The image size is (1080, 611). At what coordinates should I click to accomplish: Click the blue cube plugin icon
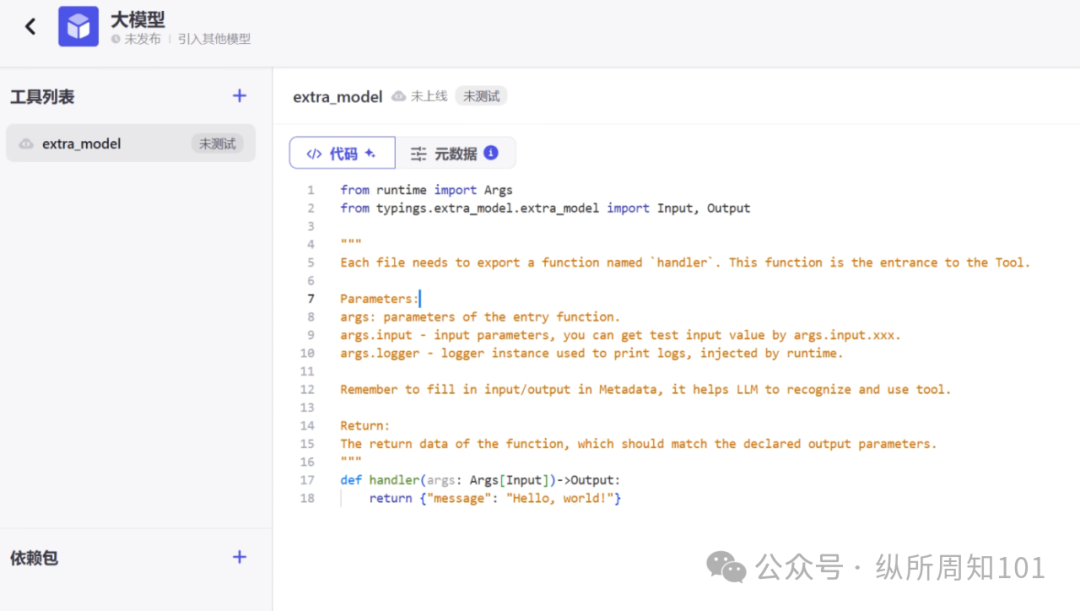coord(78,27)
